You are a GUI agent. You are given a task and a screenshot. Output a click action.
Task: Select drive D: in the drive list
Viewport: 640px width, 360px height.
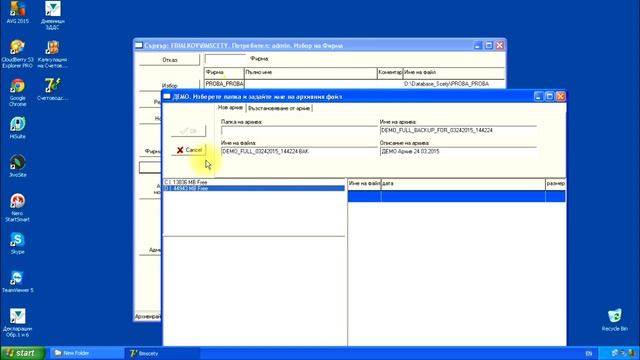[254, 188]
